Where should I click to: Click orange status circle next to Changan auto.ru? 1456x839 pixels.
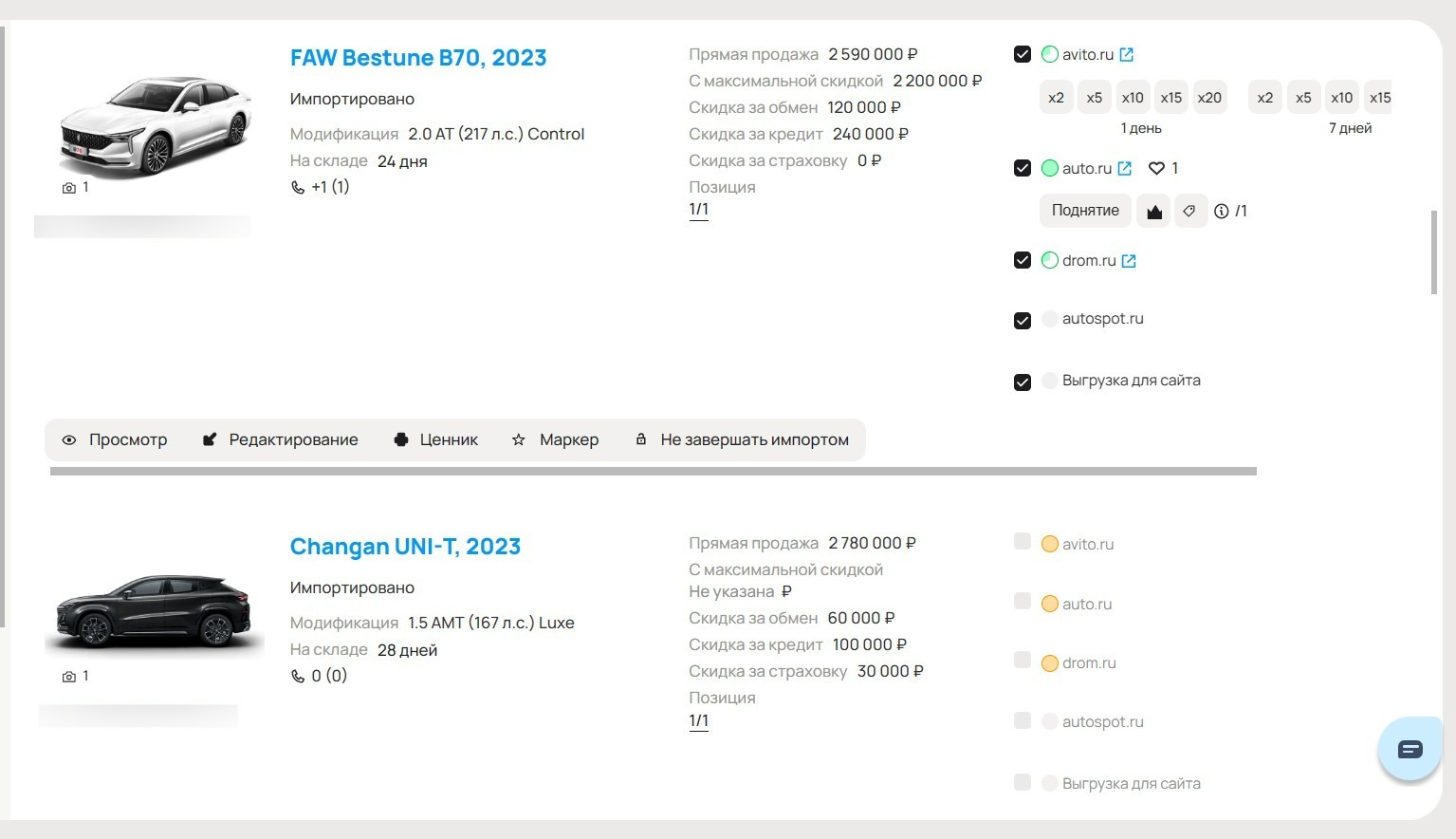(1049, 604)
